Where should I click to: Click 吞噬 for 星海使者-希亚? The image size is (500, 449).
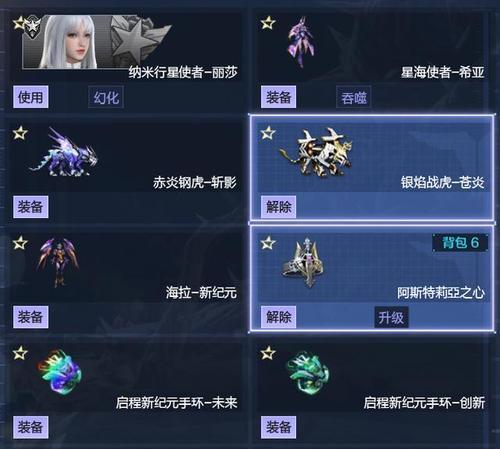[354, 97]
